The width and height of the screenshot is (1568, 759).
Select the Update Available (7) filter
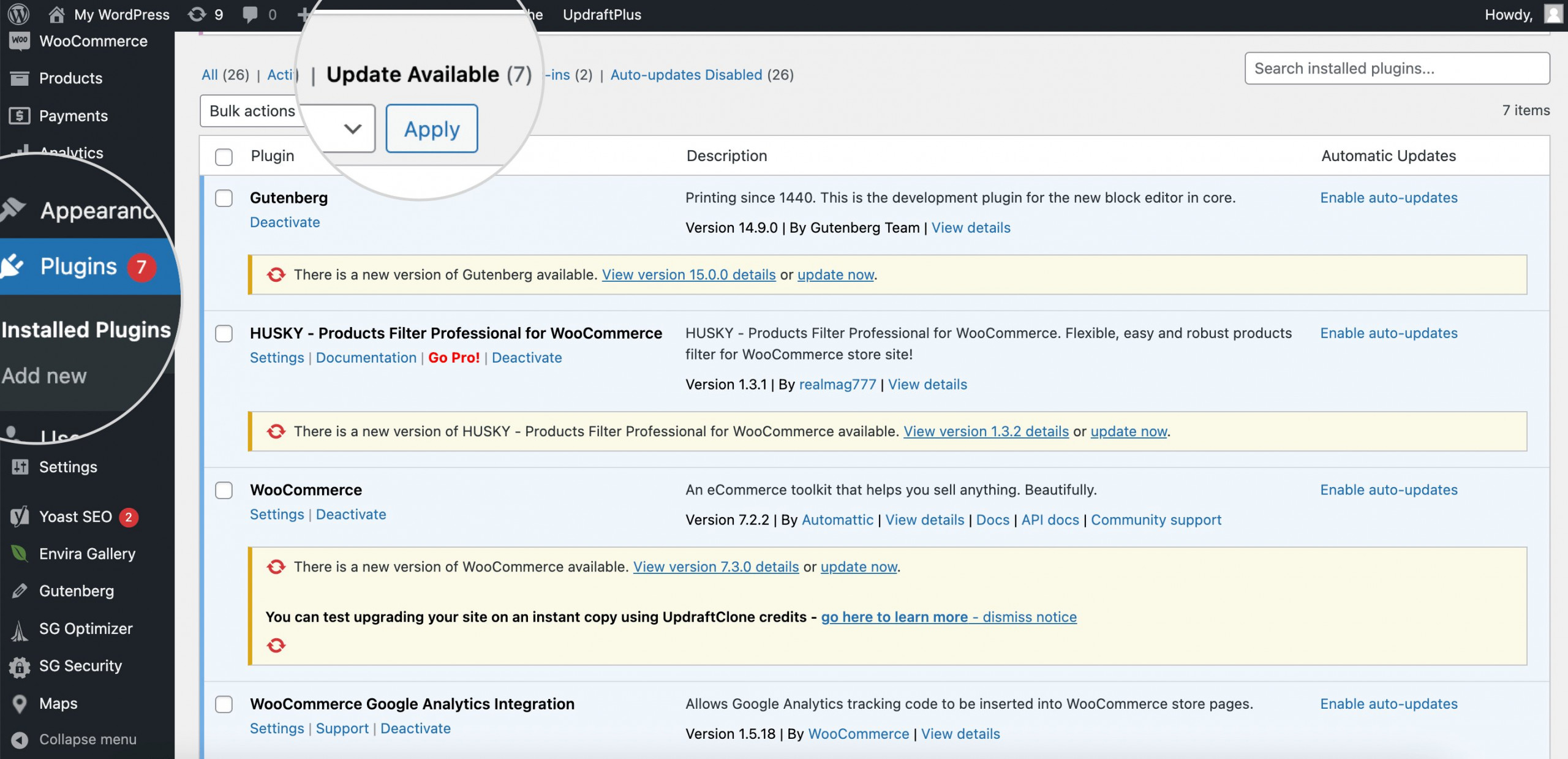(429, 75)
